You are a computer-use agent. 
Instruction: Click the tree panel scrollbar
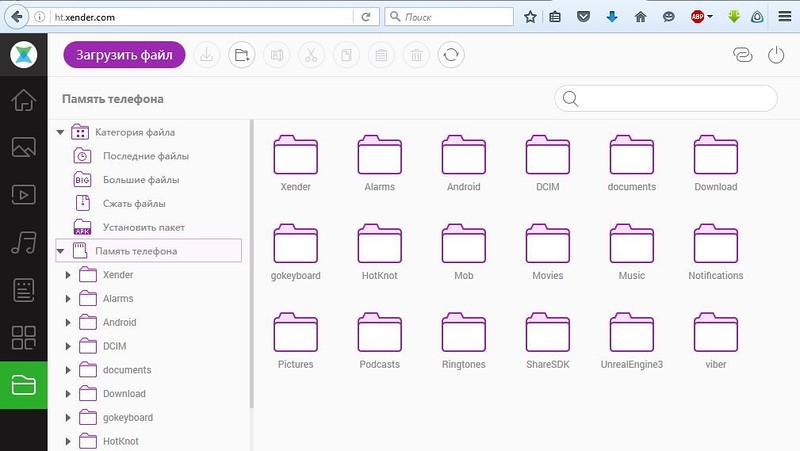click(252, 264)
